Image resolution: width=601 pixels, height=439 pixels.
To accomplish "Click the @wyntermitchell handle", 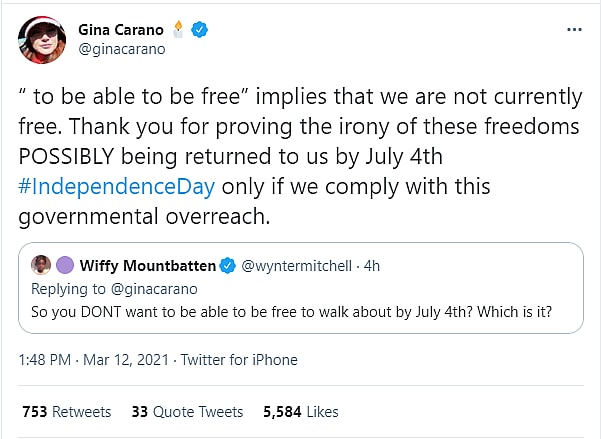I will 296,266.
